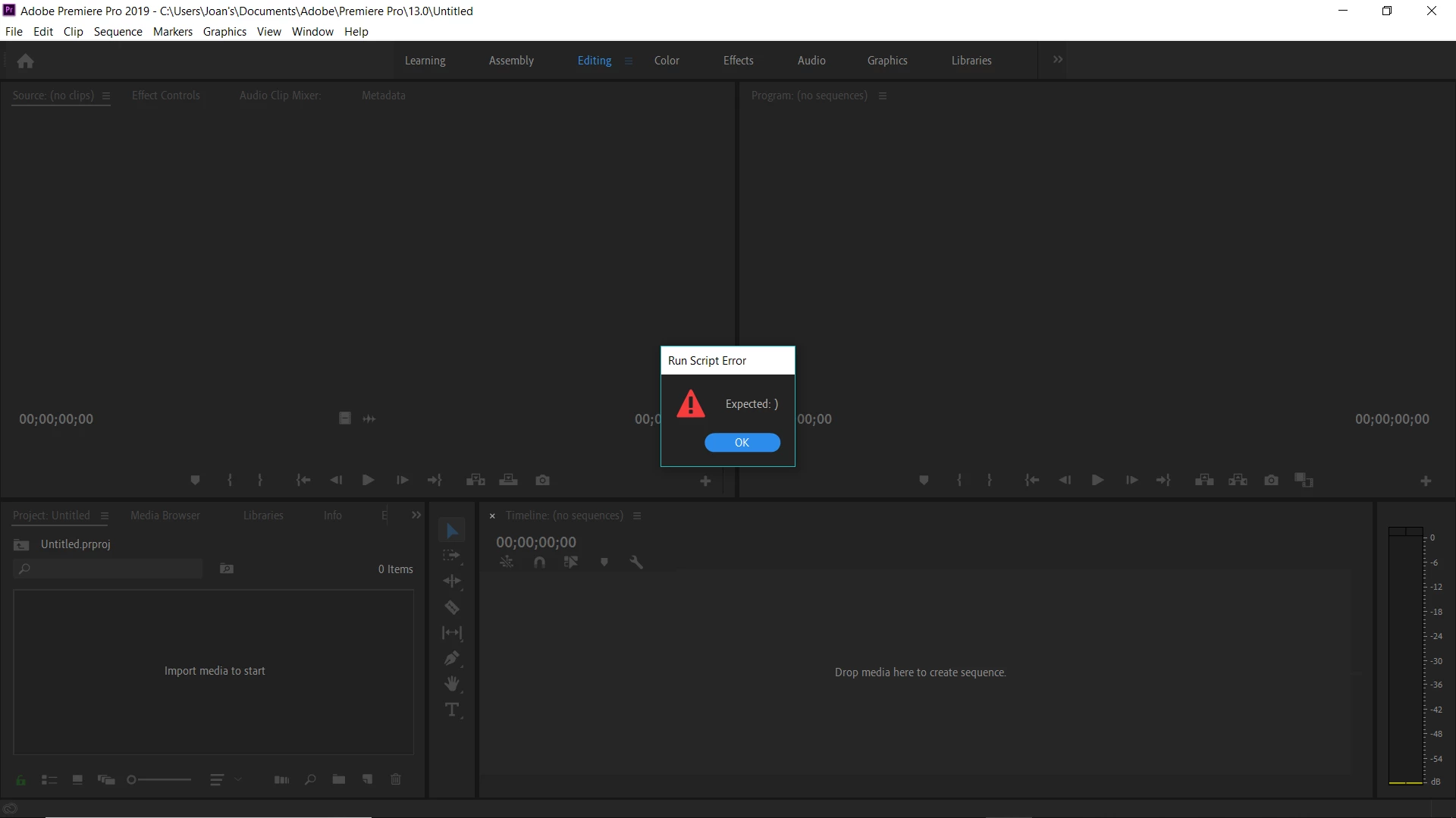Play in the Source monitor
The height and width of the screenshot is (818, 1456).
(369, 481)
